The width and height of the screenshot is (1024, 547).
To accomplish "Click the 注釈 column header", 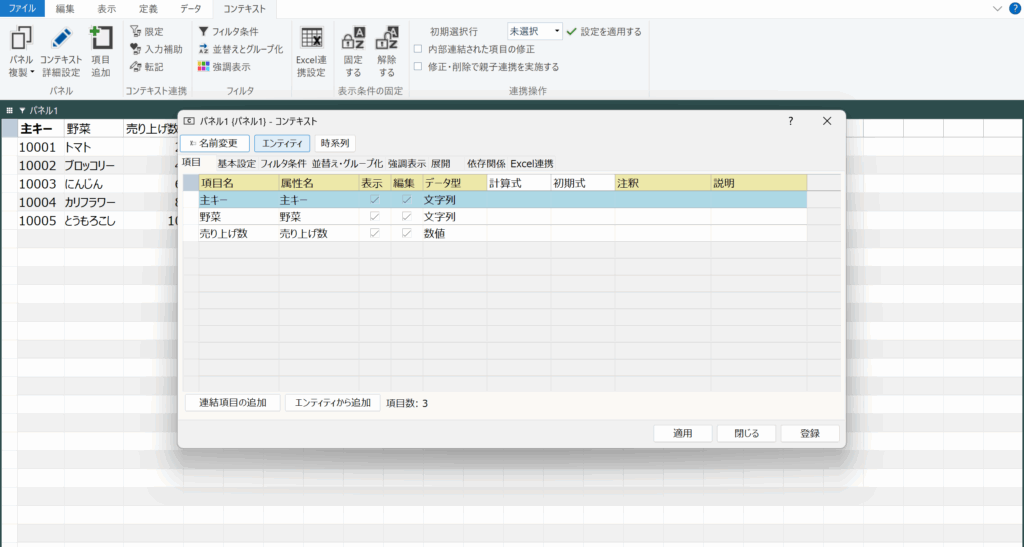I will (x=663, y=183).
